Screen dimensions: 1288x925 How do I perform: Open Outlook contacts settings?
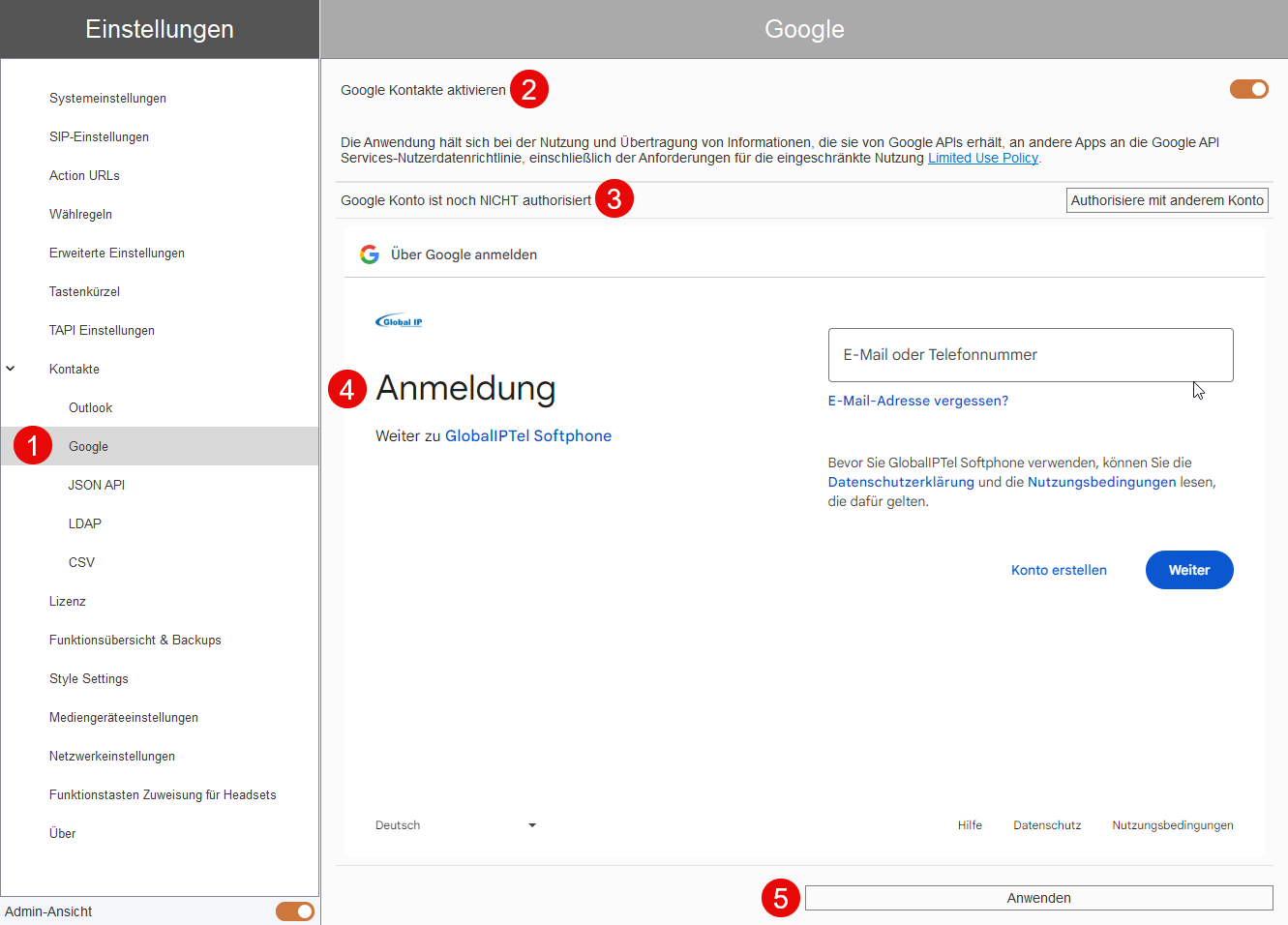(x=90, y=407)
